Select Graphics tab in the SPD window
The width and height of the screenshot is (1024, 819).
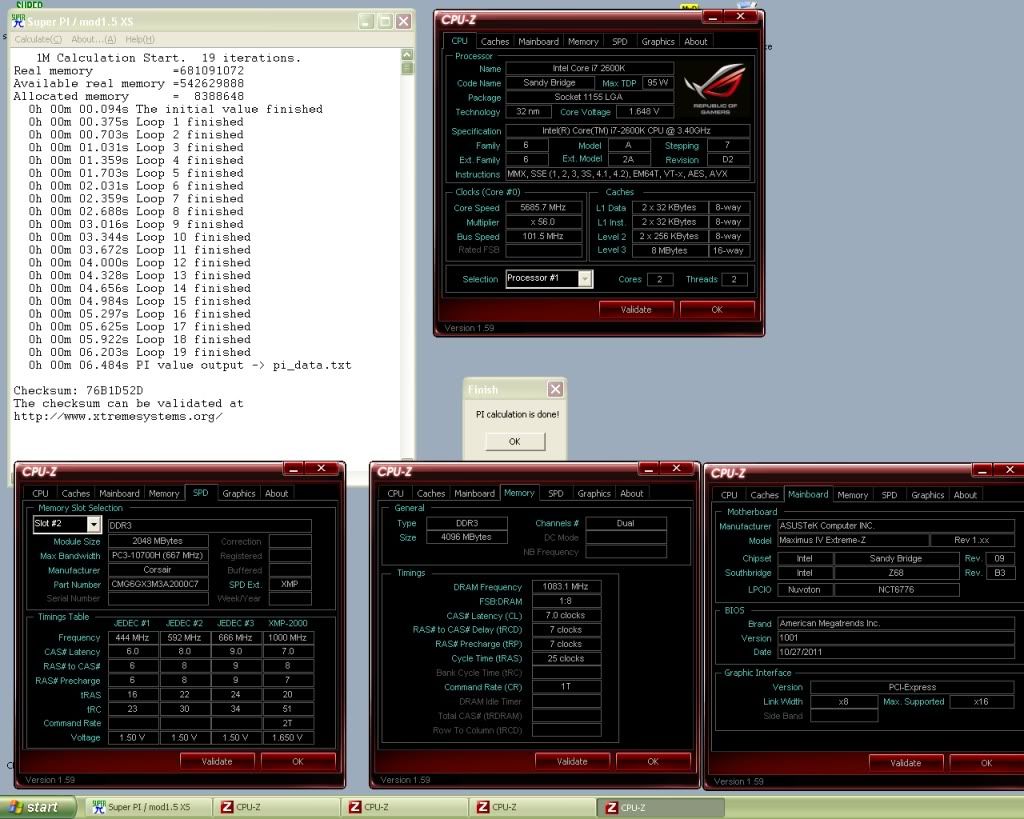238,493
